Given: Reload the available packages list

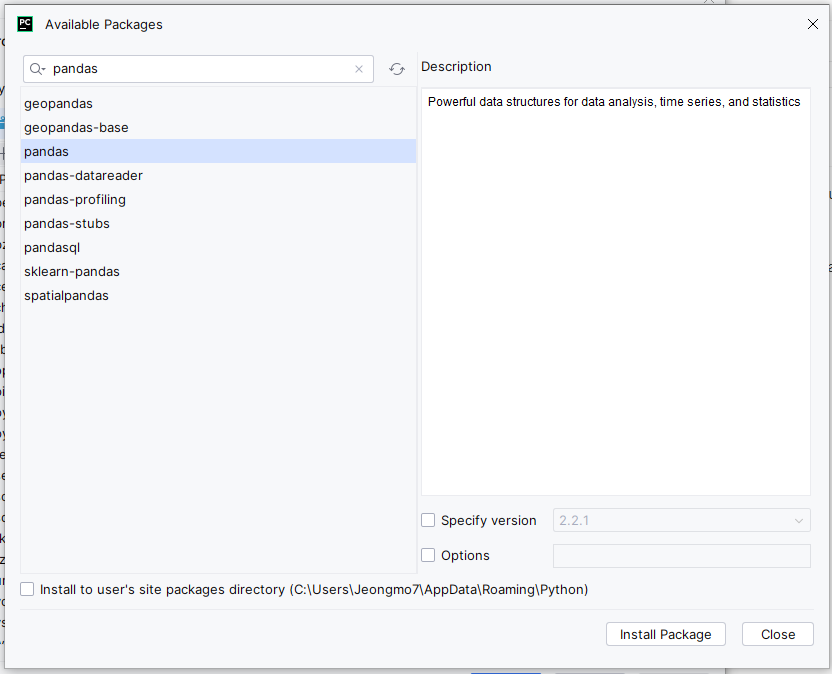Looking at the screenshot, I should [x=397, y=69].
